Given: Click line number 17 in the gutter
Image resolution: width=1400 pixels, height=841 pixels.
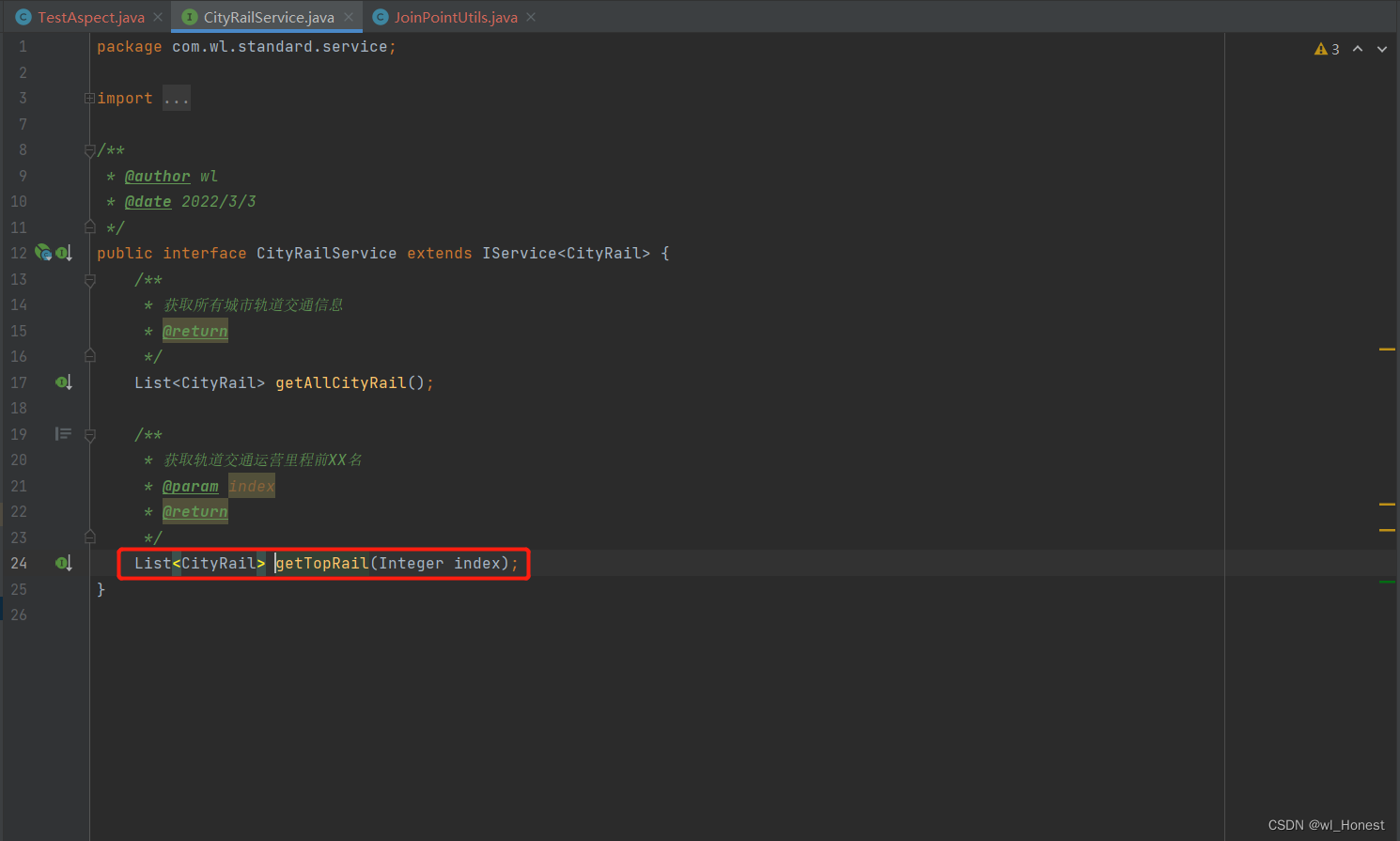Looking at the screenshot, I should tap(19, 382).
